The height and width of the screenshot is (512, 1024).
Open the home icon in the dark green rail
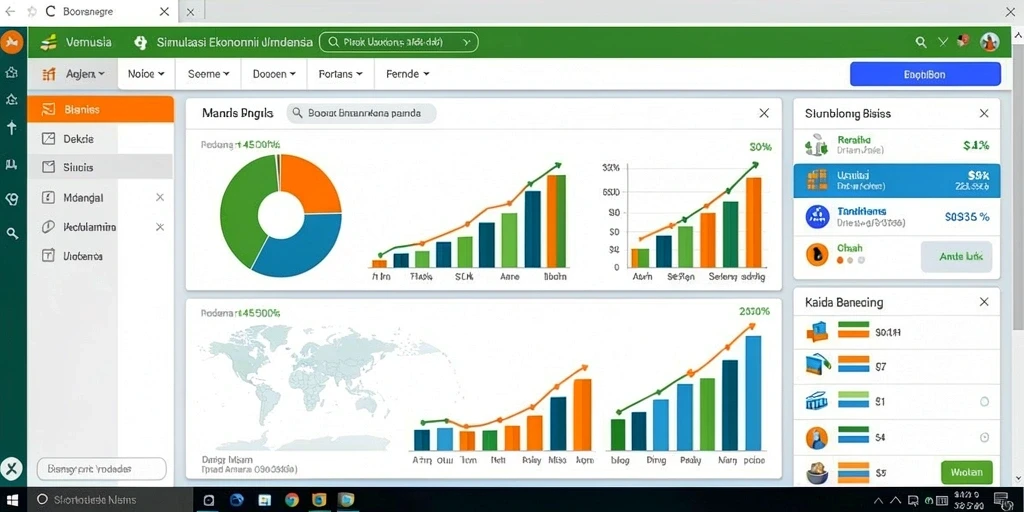[x=11, y=72]
